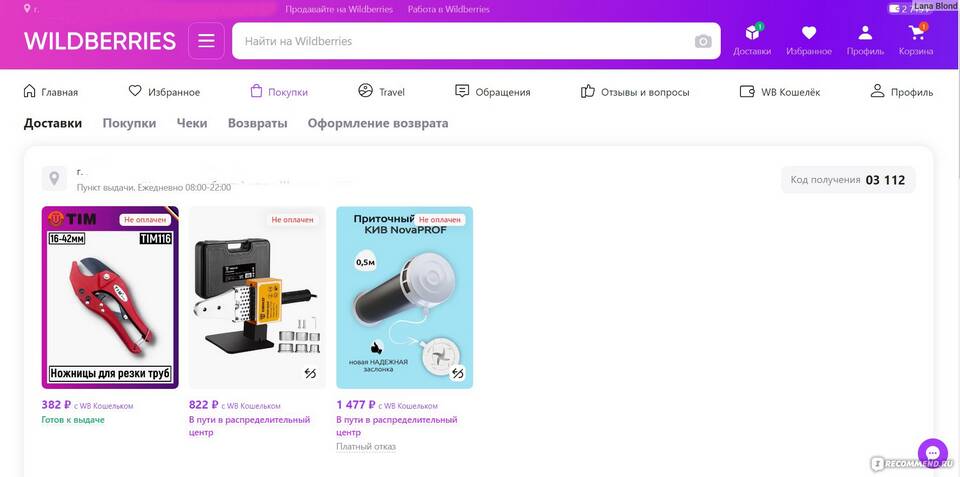The height and width of the screenshot is (477, 960).
Task: Click Не оплачен badge on welding iron
Action: (293, 219)
